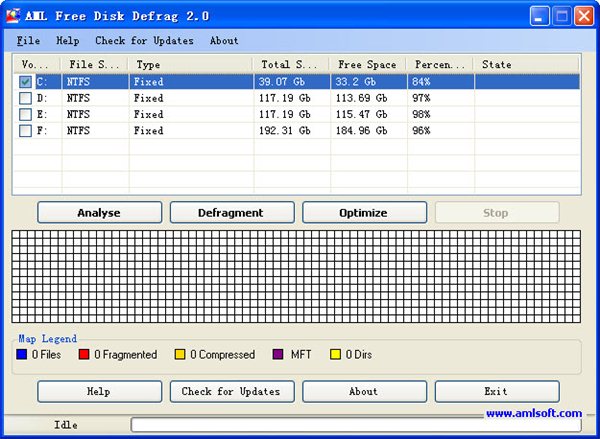Uncheck the C: drive checkbox
The image size is (600, 439).
pyautogui.click(x=25, y=83)
